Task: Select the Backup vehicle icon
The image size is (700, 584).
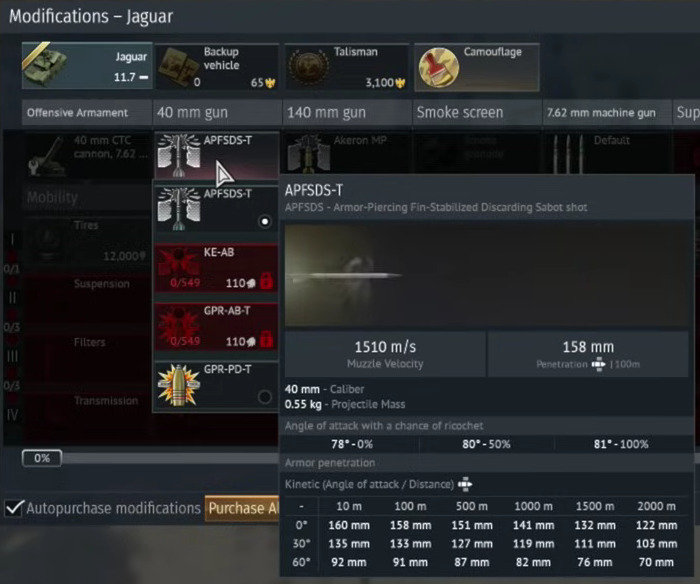Action: tap(177, 66)
